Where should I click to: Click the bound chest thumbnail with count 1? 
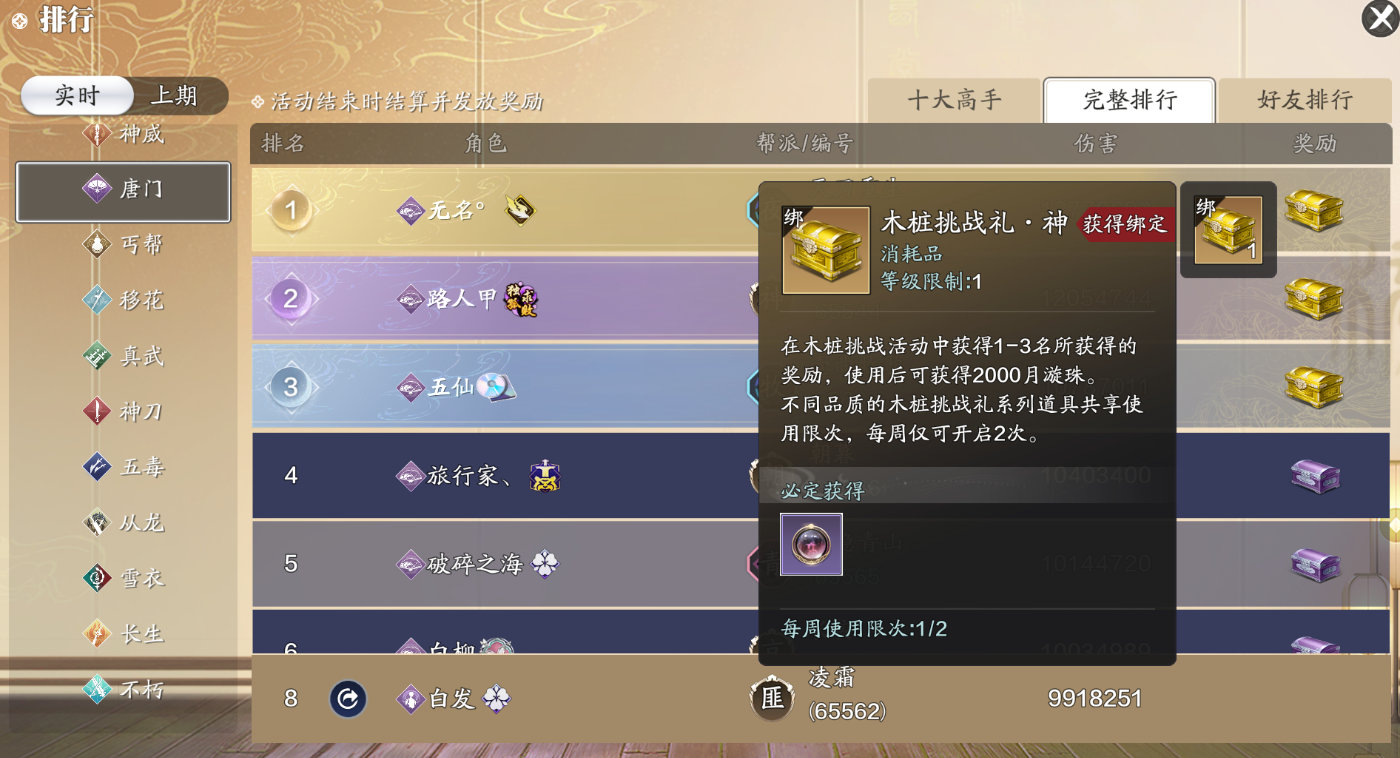pos(1228,229)
